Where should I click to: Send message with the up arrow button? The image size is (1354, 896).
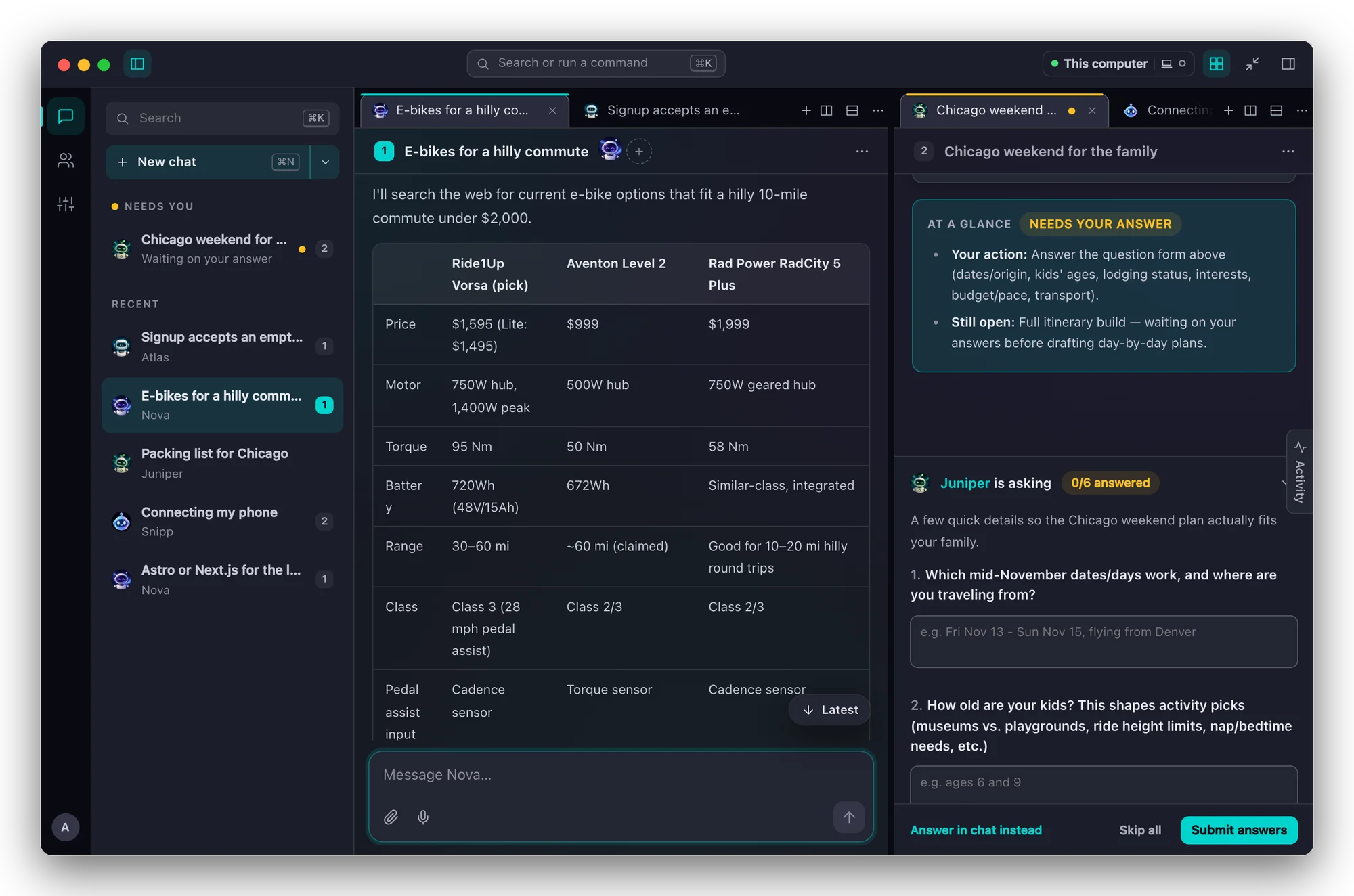coord(849,817)
